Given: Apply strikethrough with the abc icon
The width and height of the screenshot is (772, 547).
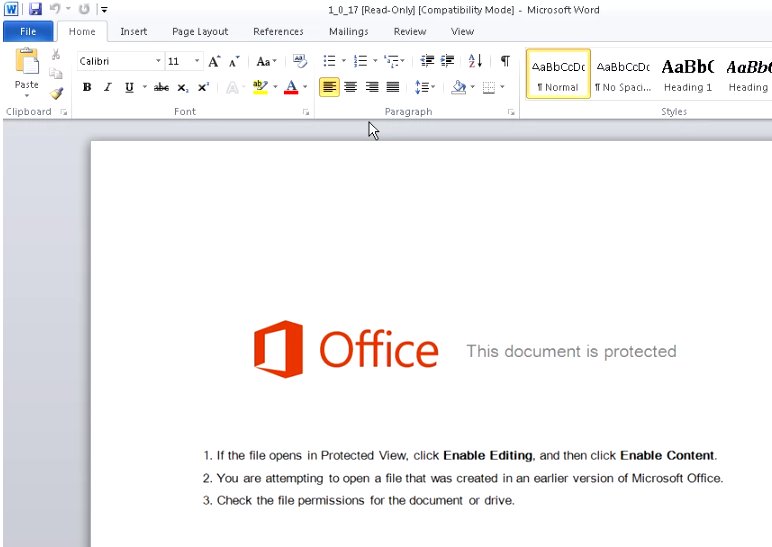Looking at the screenshot, I should click(161, 88).
